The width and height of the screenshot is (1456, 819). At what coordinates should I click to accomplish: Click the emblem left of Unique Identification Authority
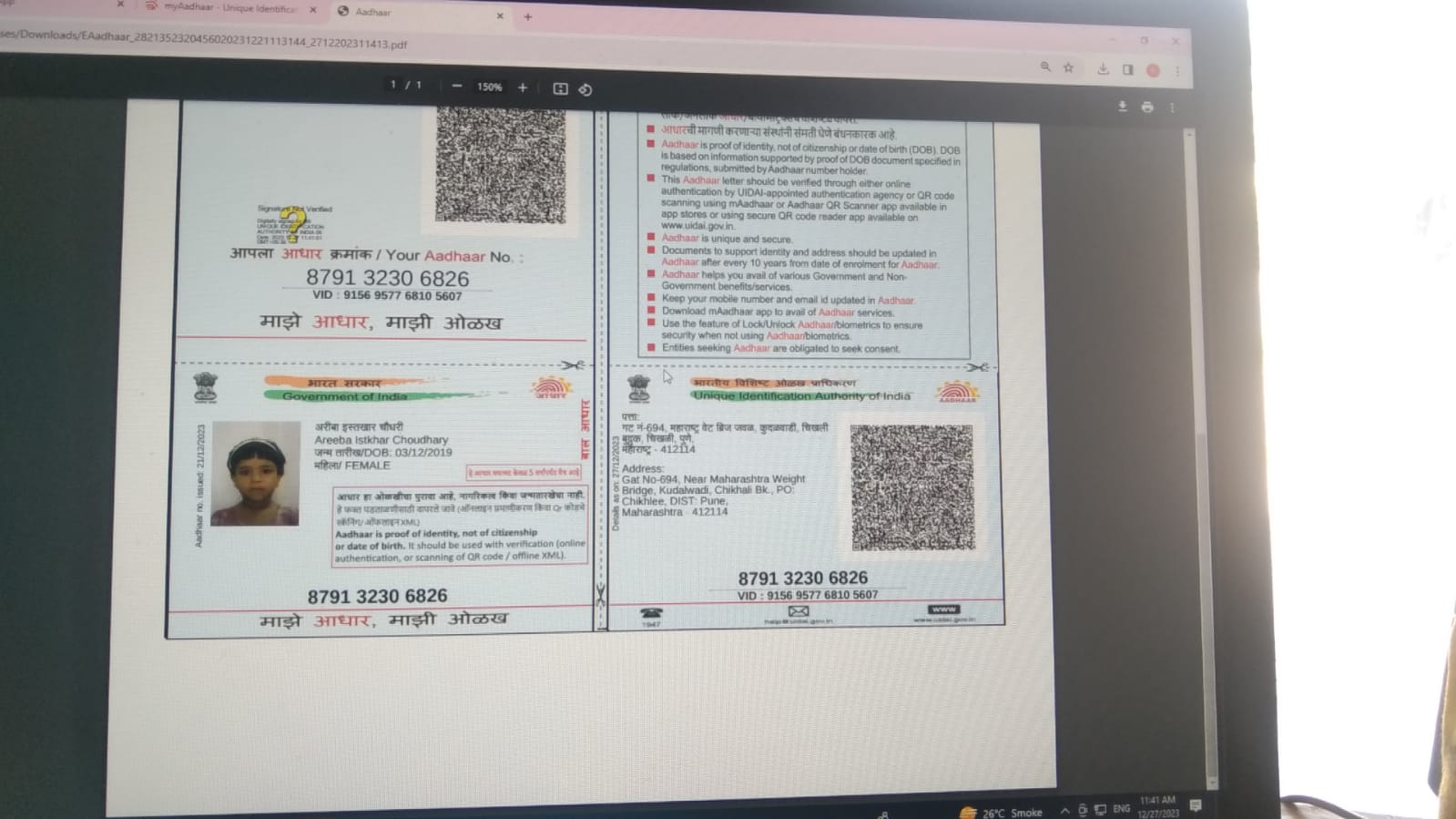639,389
